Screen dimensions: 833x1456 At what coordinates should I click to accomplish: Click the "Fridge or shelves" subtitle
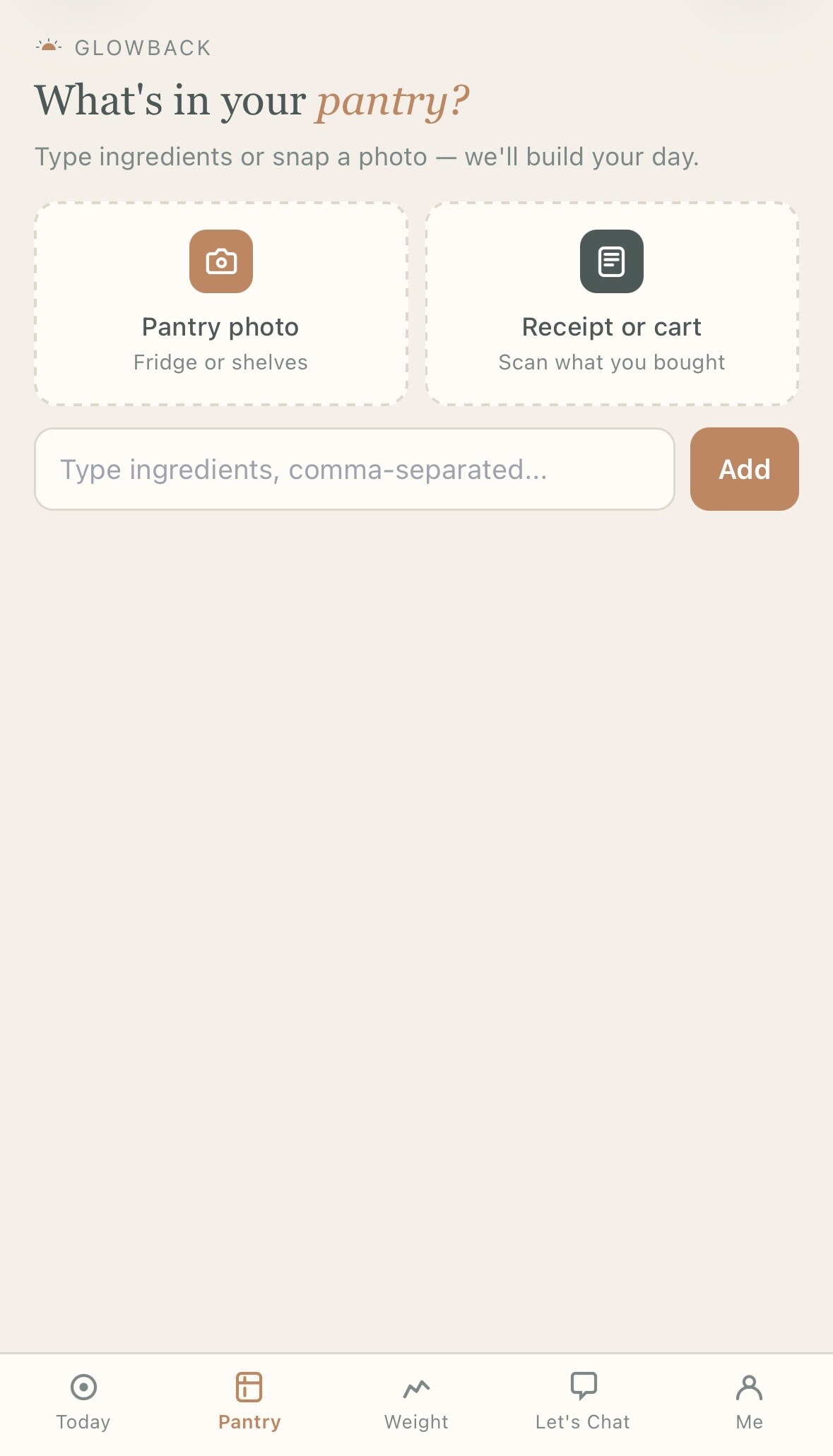pyautogui.click(x=220, y=362)
